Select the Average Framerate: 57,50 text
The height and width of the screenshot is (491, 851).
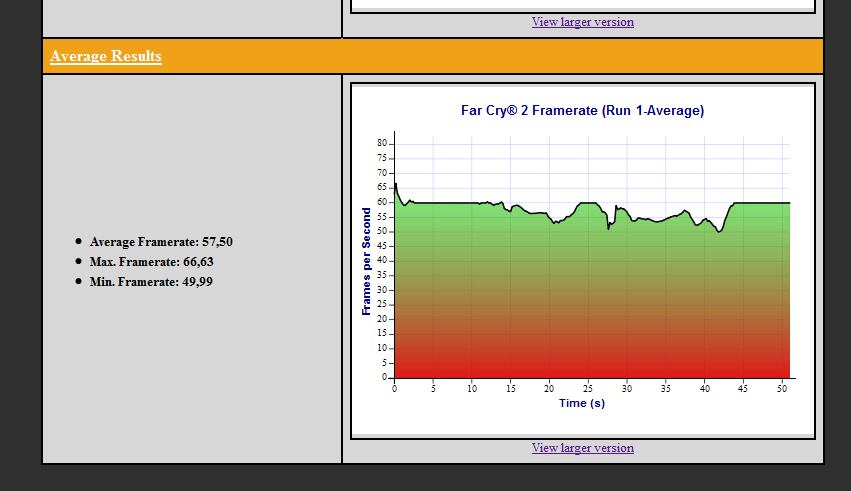pyautogui.click(x=161, y=242)
